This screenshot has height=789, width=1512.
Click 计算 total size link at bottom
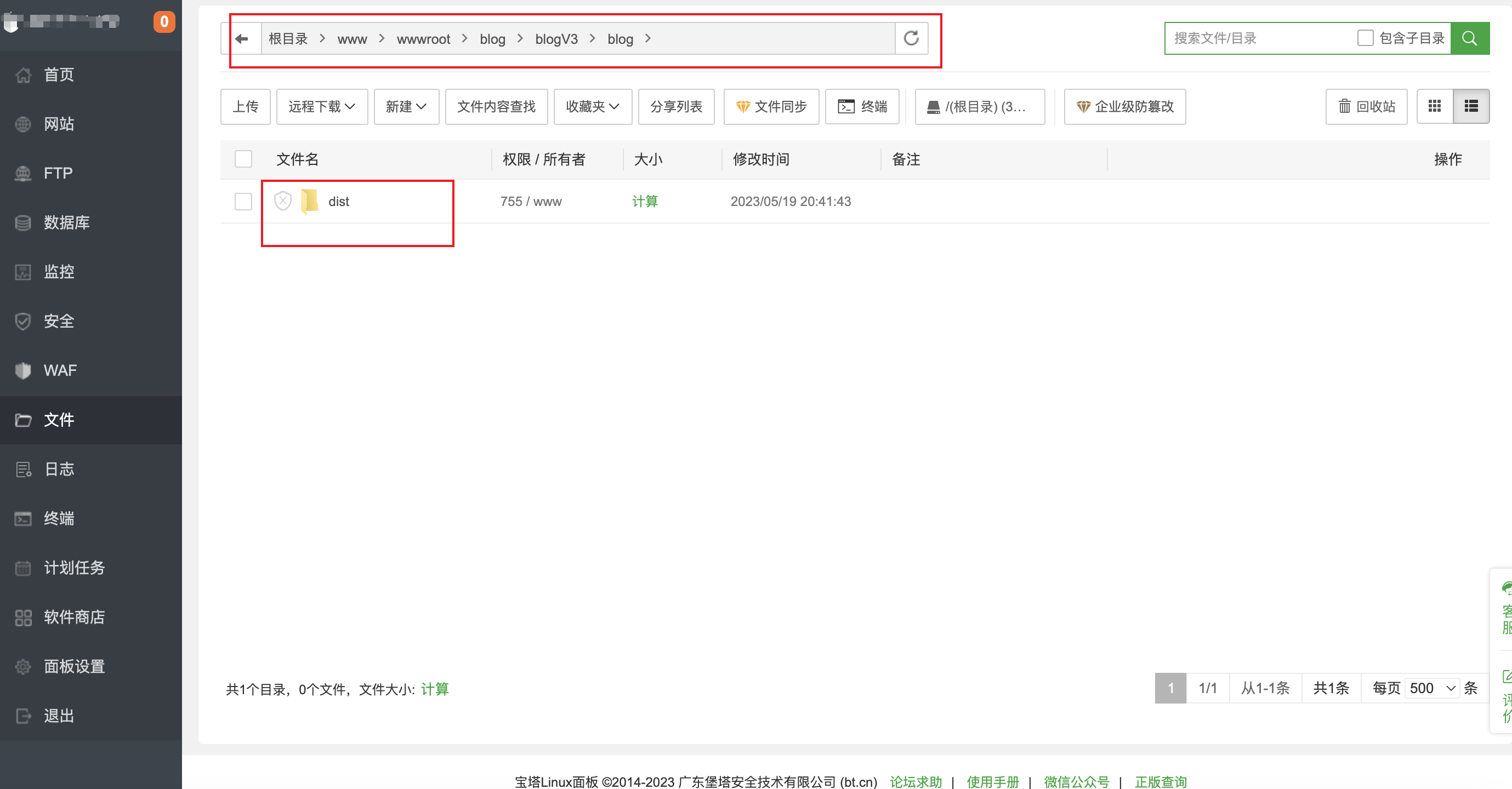tap(435, 689)
